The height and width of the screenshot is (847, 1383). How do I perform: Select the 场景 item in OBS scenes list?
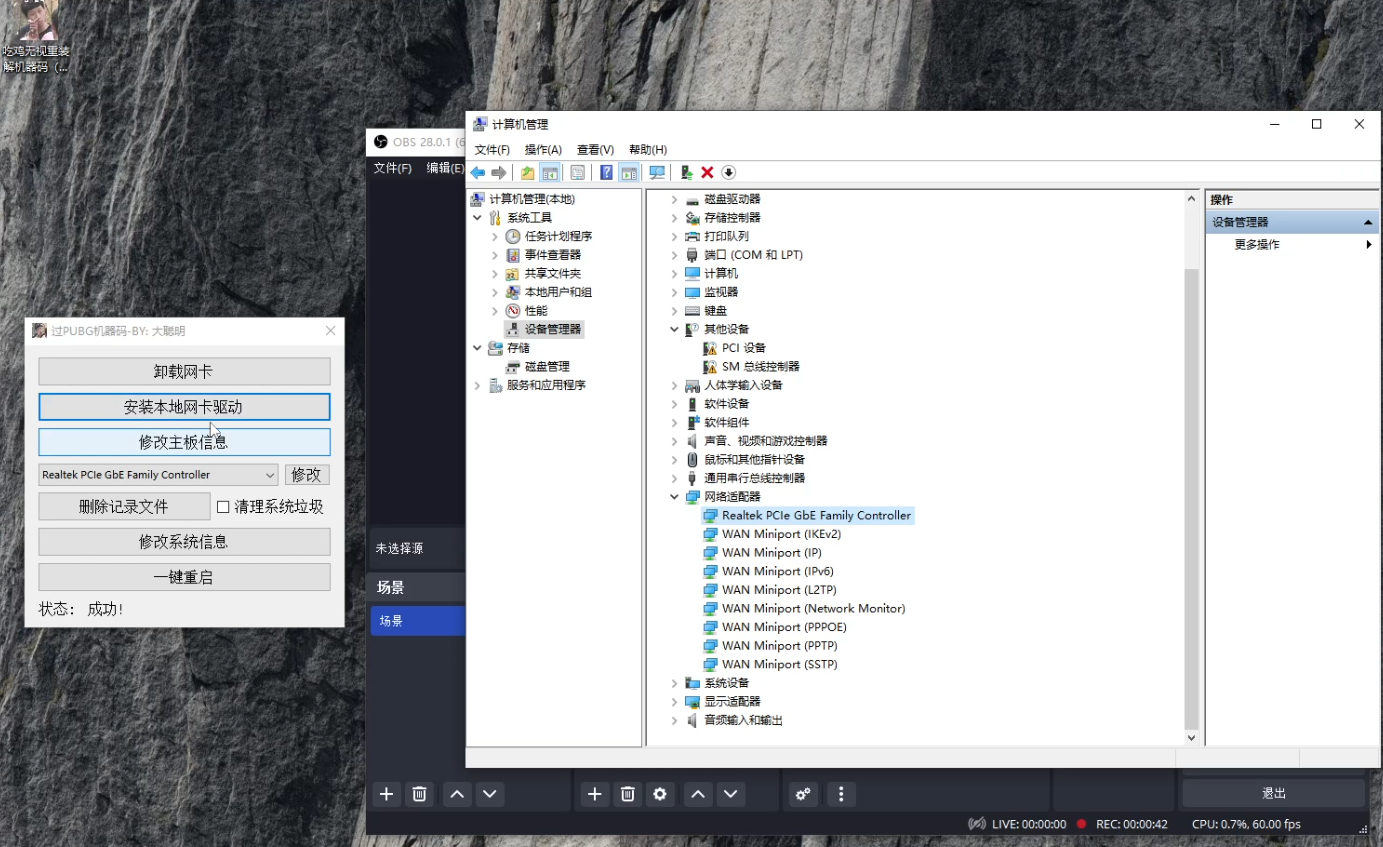[x=418, y=621]
